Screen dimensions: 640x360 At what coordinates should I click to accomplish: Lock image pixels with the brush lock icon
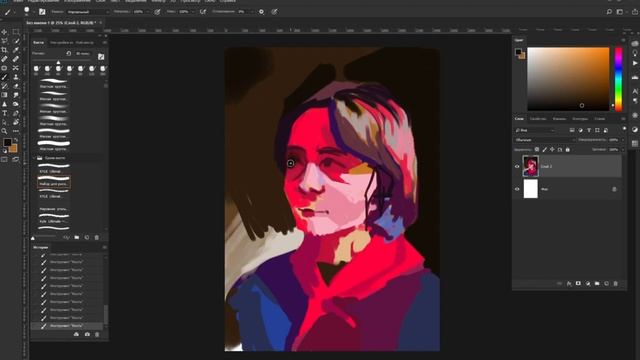click(x=544, y=150)
